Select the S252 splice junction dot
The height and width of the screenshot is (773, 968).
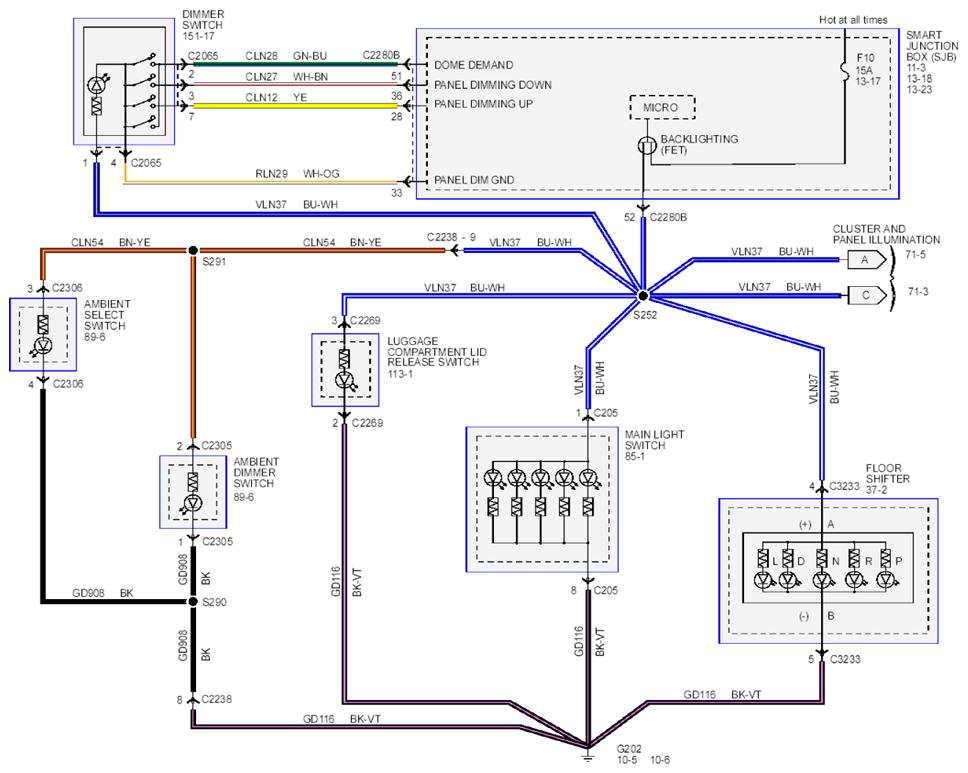tap(643, 296)
